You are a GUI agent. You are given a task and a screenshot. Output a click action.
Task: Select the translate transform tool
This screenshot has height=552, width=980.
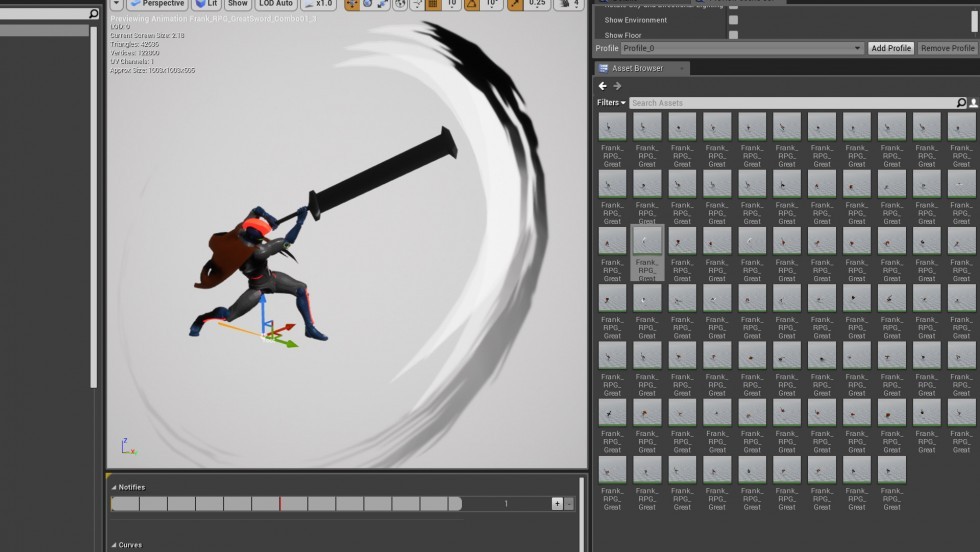(x=352, y=4)
